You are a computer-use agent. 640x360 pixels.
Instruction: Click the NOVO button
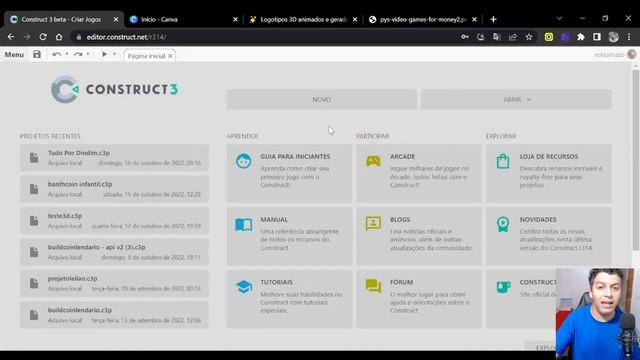[x=322, y=100]
